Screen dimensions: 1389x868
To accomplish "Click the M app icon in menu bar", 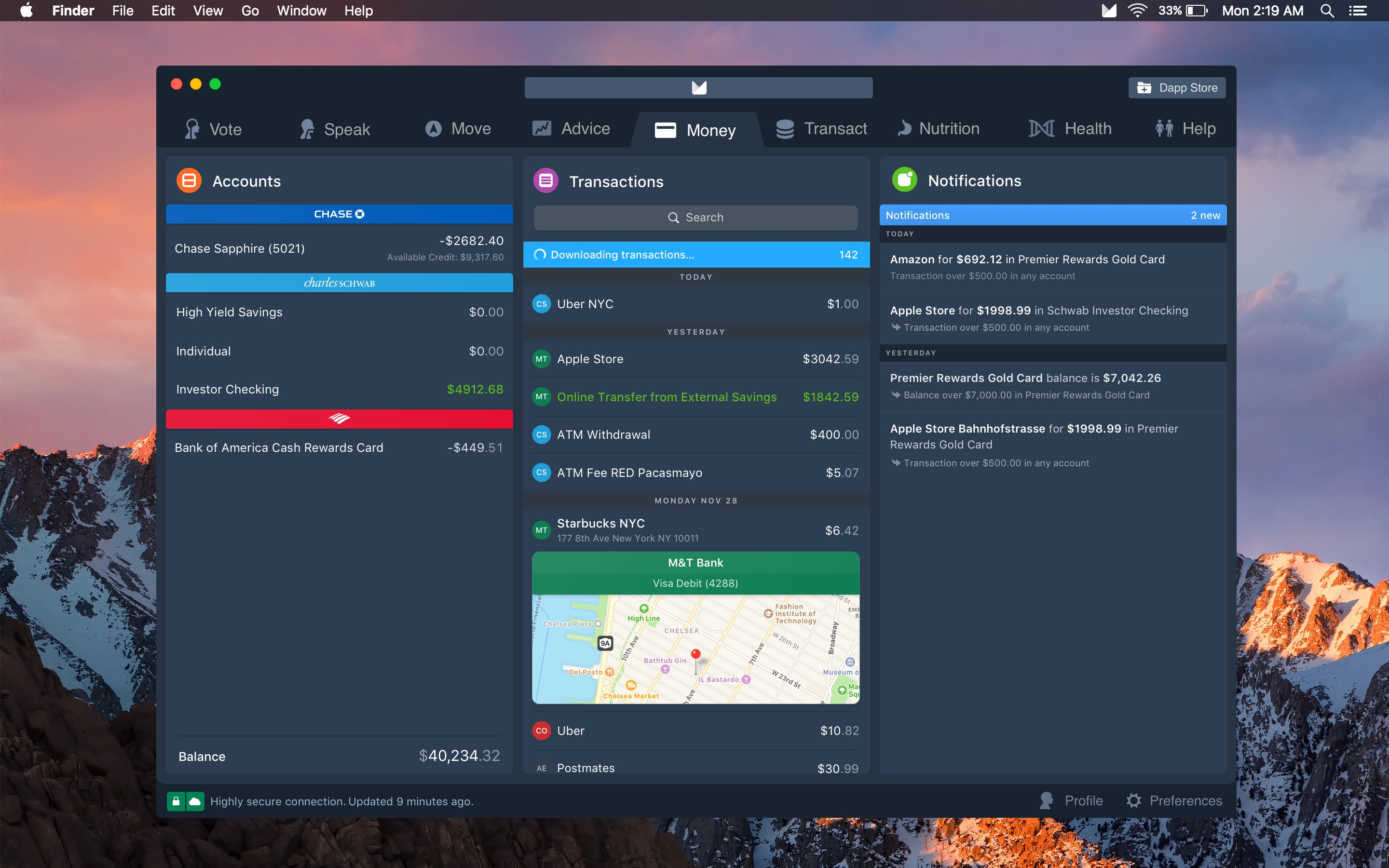I will 1109,10.
